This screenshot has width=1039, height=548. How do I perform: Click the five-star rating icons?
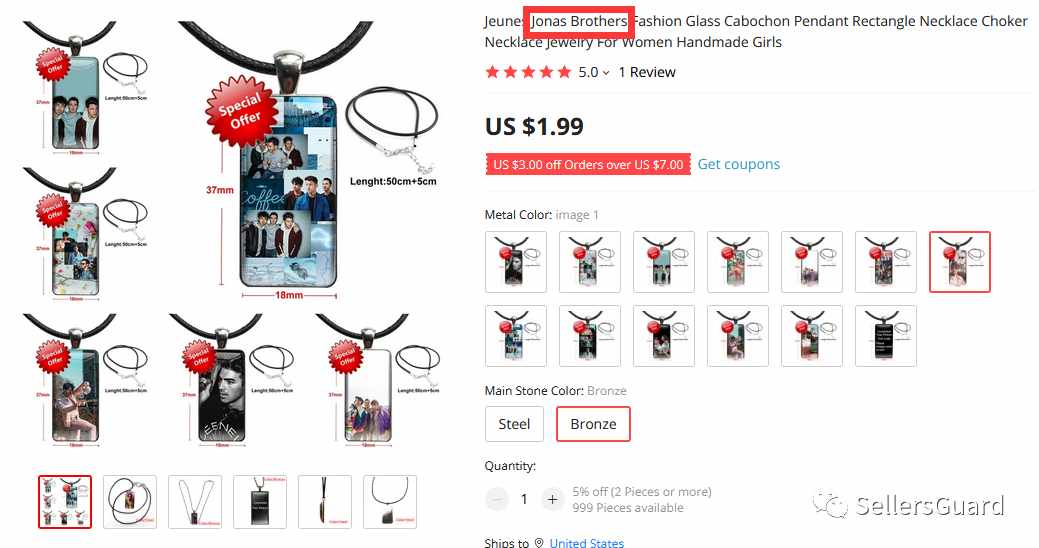click(x=527, y=72)
